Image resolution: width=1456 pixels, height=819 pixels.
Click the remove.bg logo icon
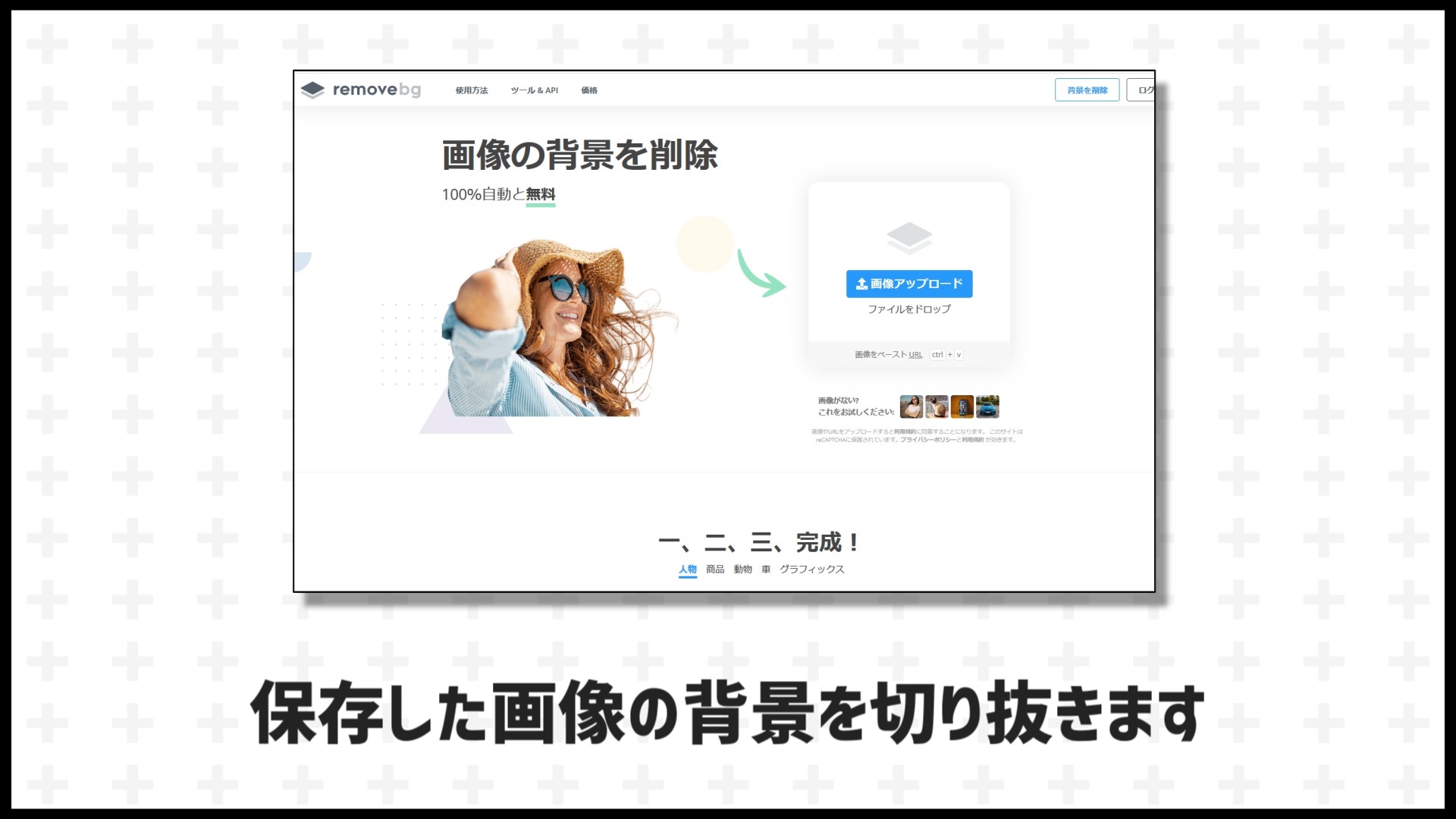pos(314,90)
